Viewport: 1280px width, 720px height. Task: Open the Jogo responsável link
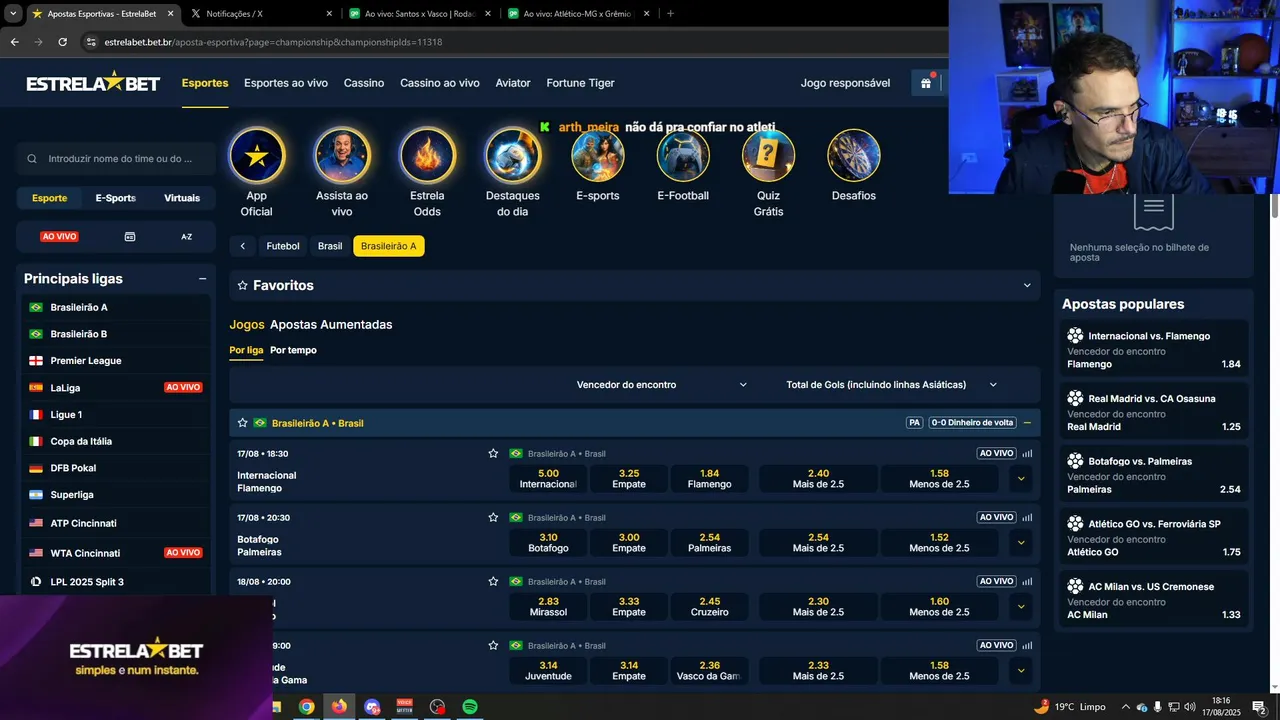tap(845, 83)
